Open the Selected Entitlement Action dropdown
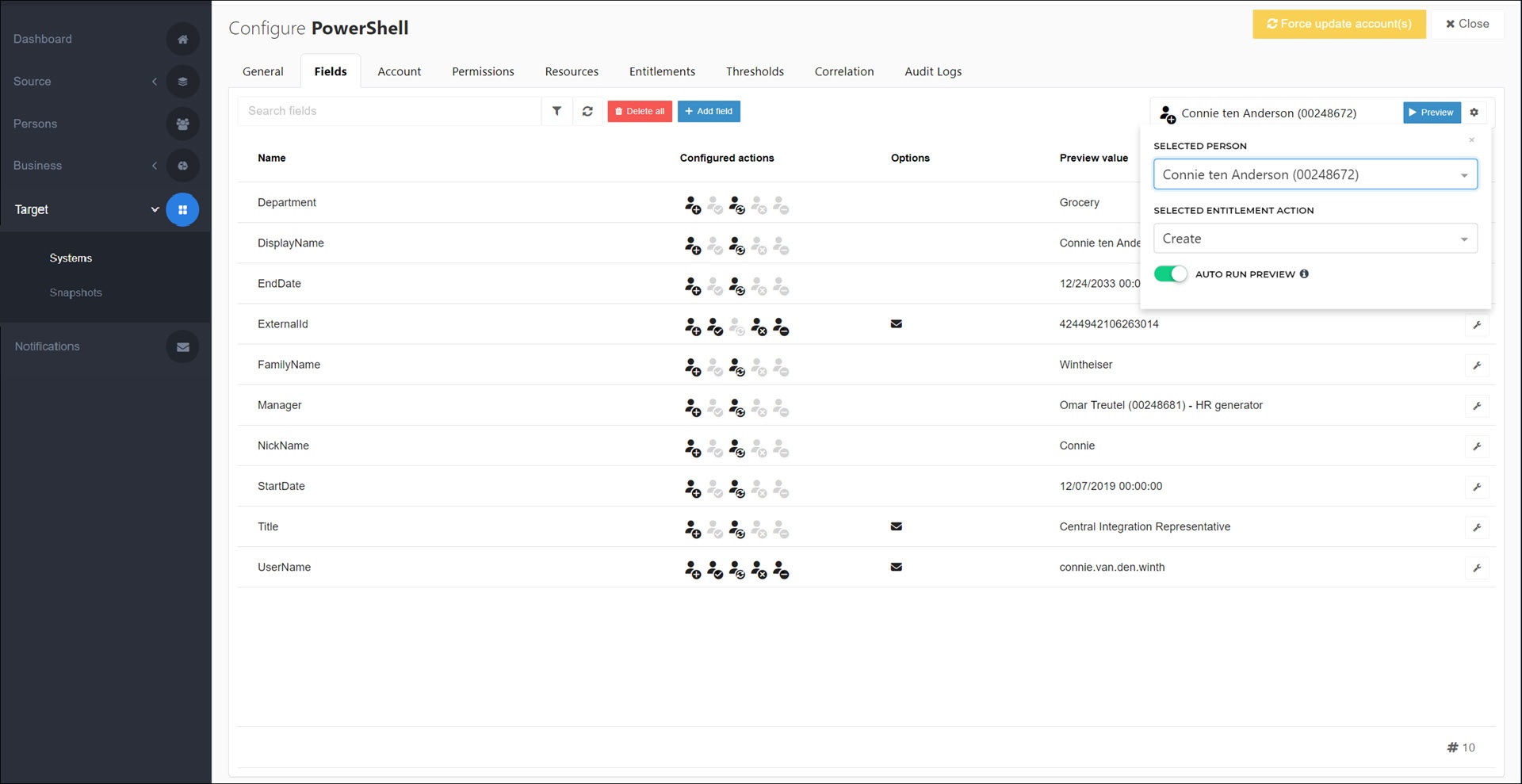The width and height of the screenshot is (1522, 784). tap(1315, 239)
